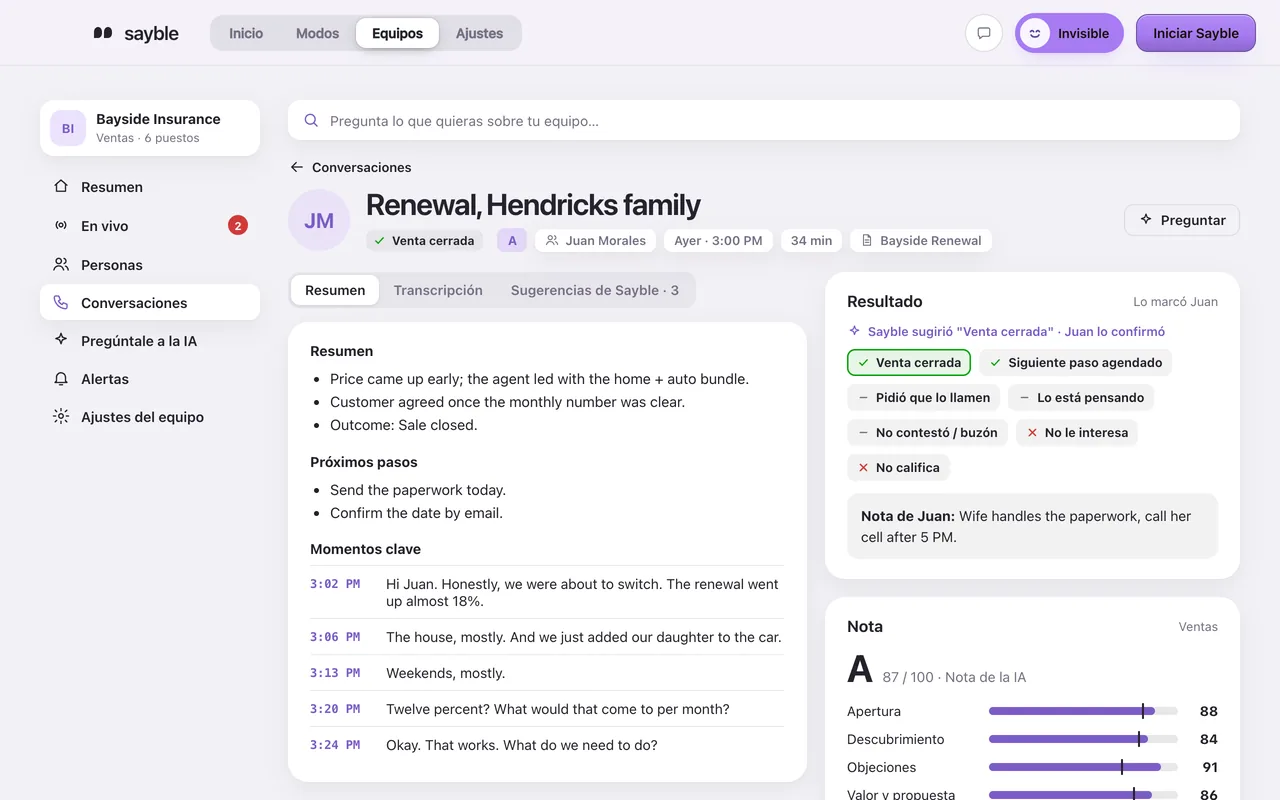Mark outcome as Lo está pensando
Screen dimensions: 1280x800
tap(1081, 397)
